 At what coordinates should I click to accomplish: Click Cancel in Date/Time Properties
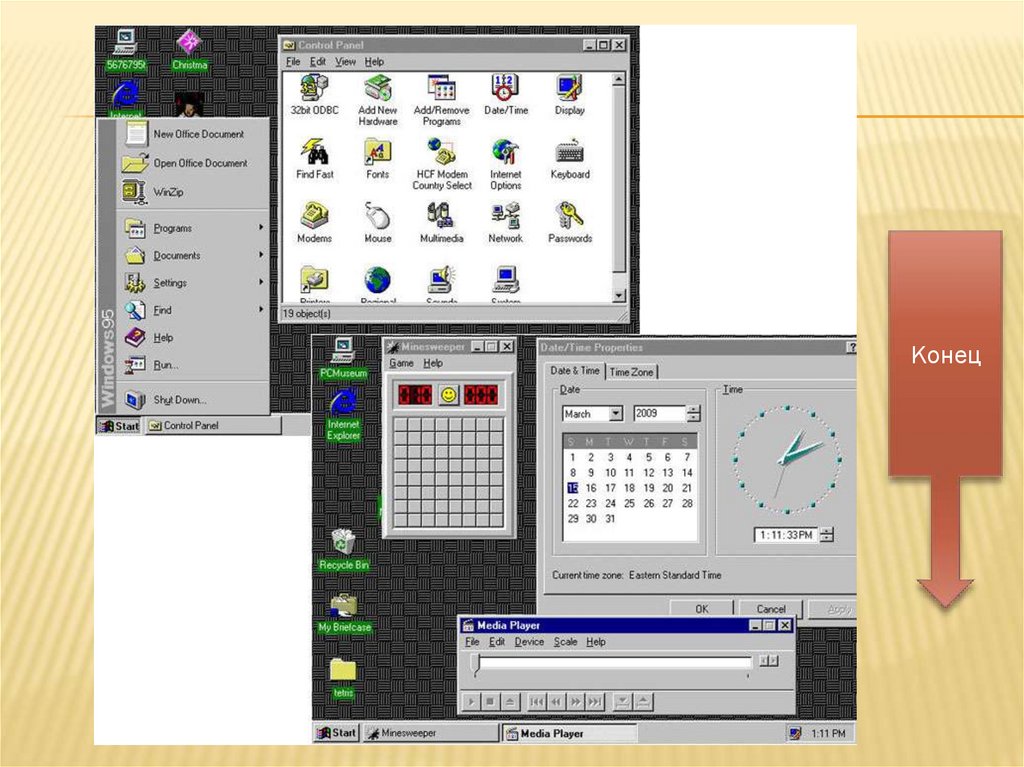pyautogui.click(x=771, y=608)
